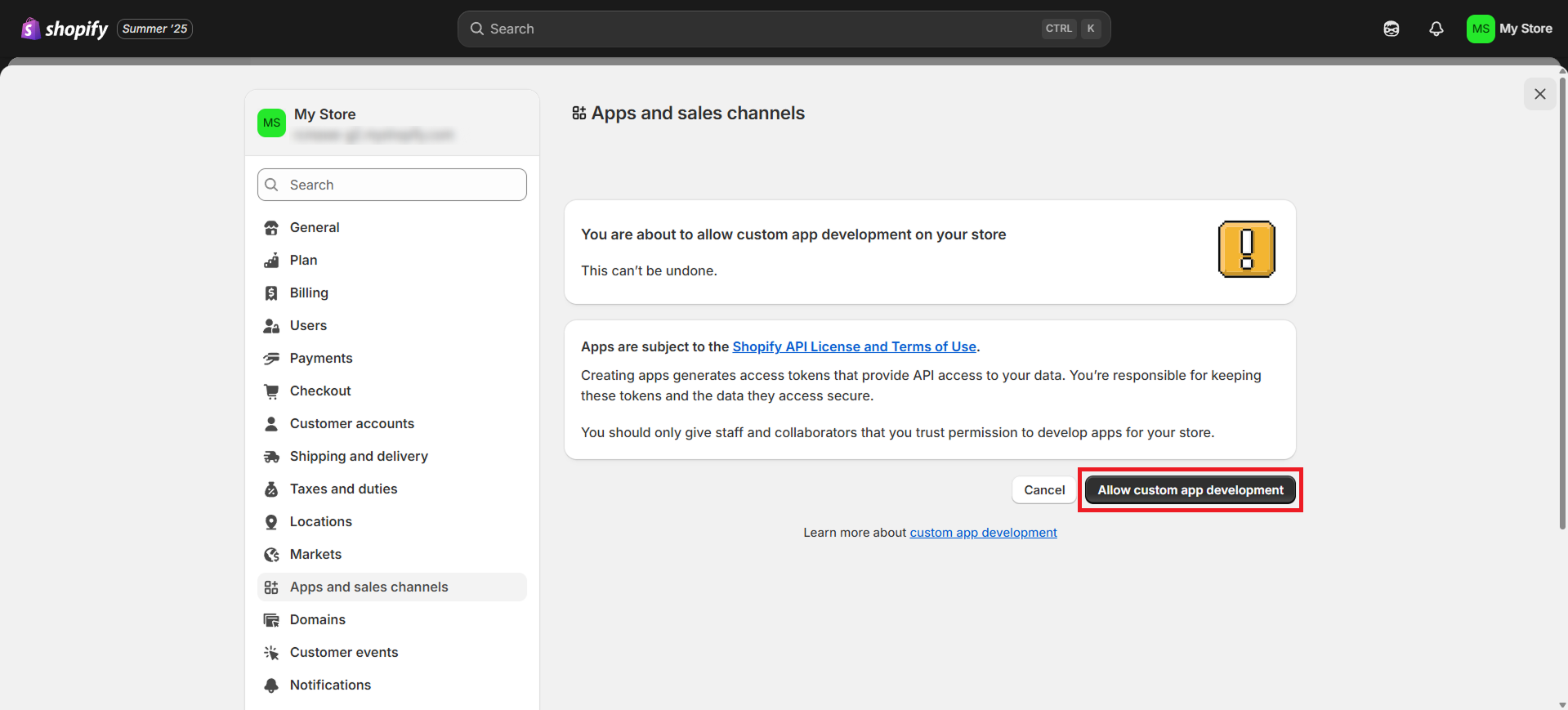This screenshot has width=1568, height=710.
Task: Click the Users people icon
Action: click(x=271, y=326)
